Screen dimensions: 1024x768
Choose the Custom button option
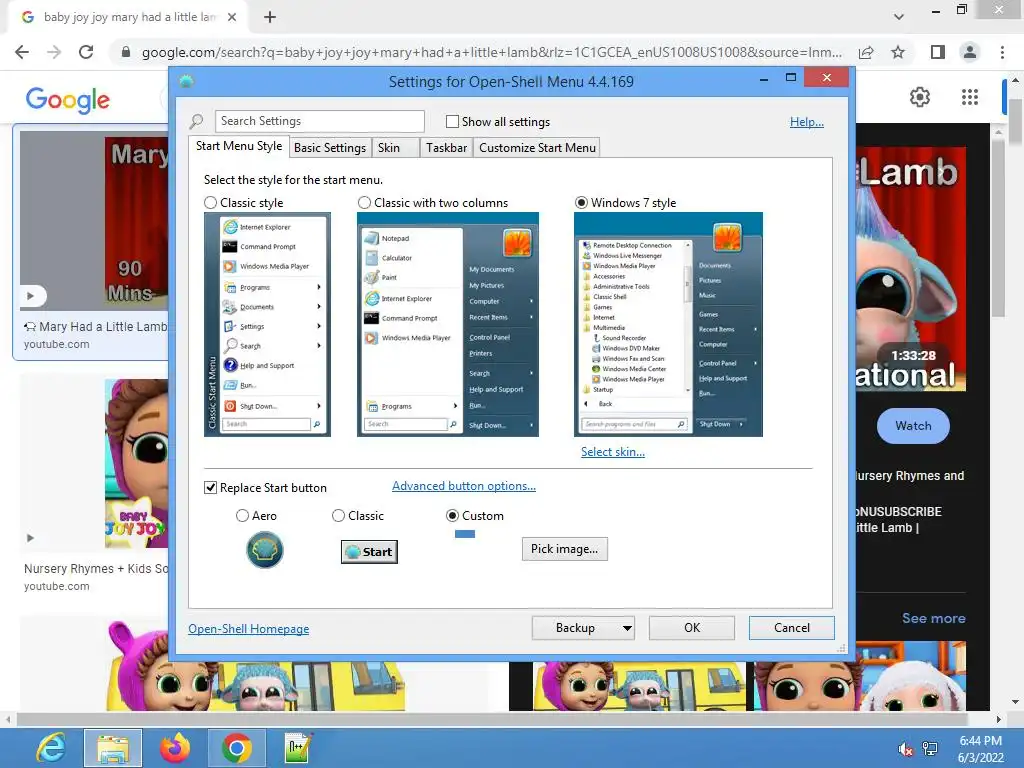click(x=452, y=516)
